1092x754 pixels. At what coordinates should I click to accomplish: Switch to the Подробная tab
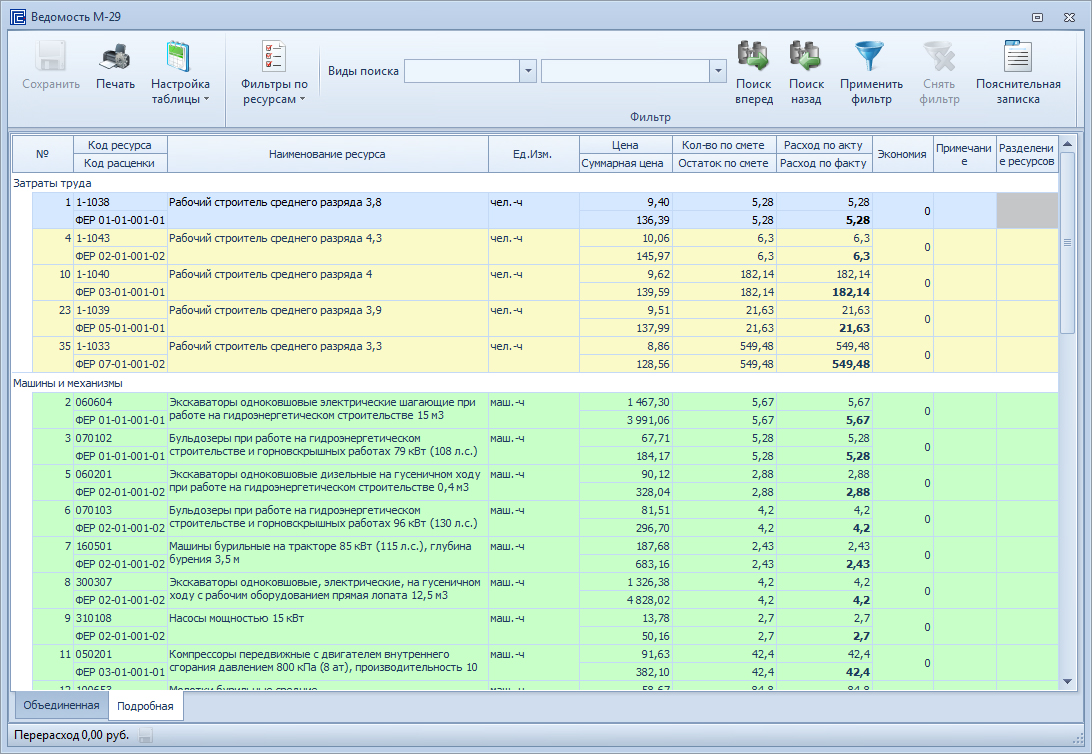point(145,706)
